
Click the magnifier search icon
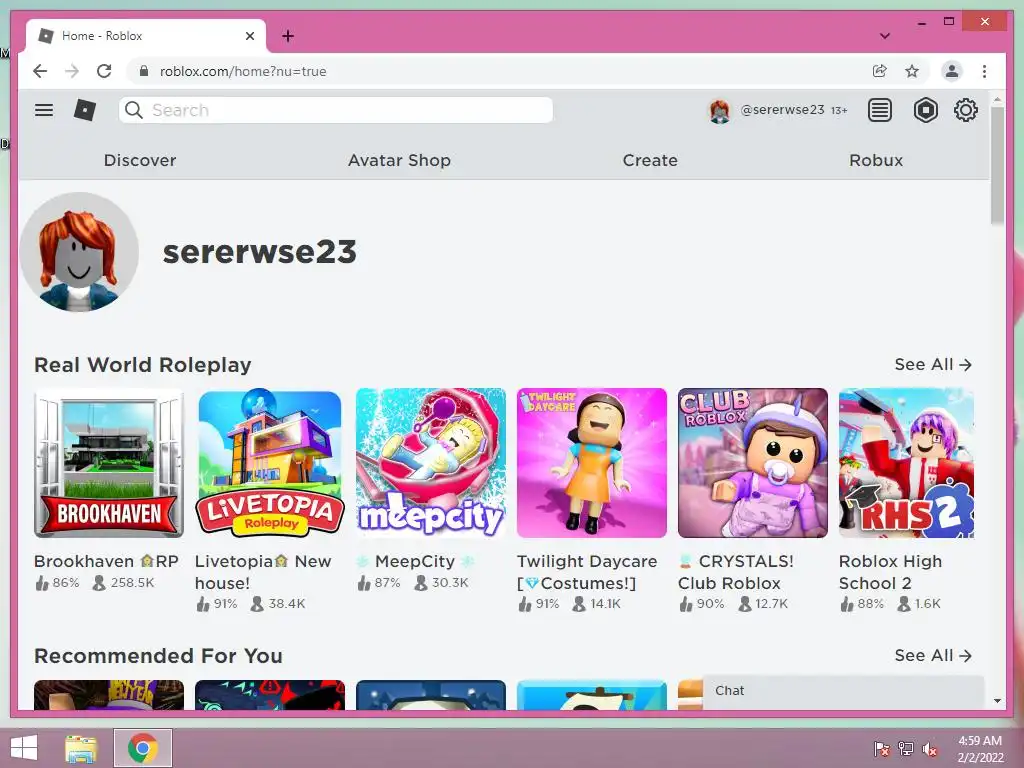pos(134,110)
